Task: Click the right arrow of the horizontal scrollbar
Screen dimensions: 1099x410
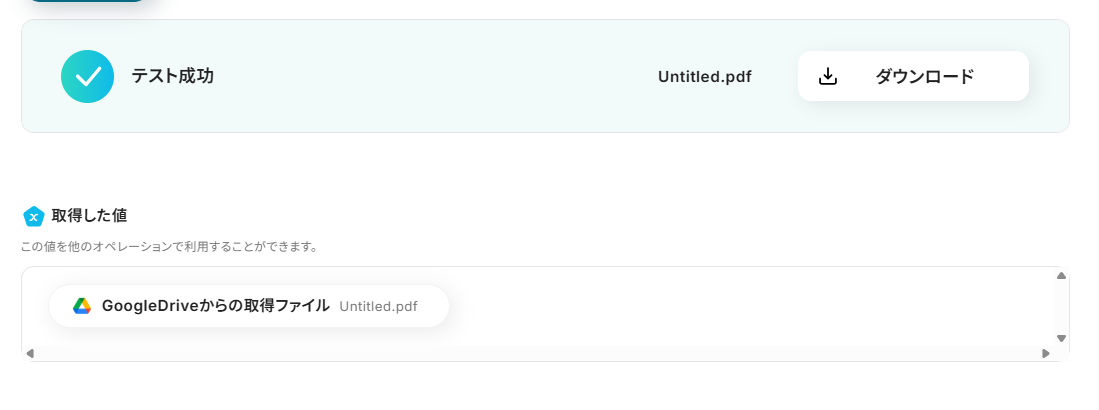Action: 1046,353
